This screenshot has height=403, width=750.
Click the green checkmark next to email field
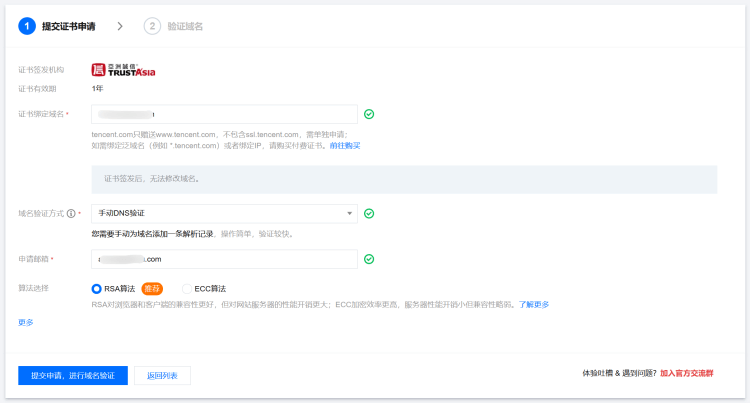coord(369,259)
